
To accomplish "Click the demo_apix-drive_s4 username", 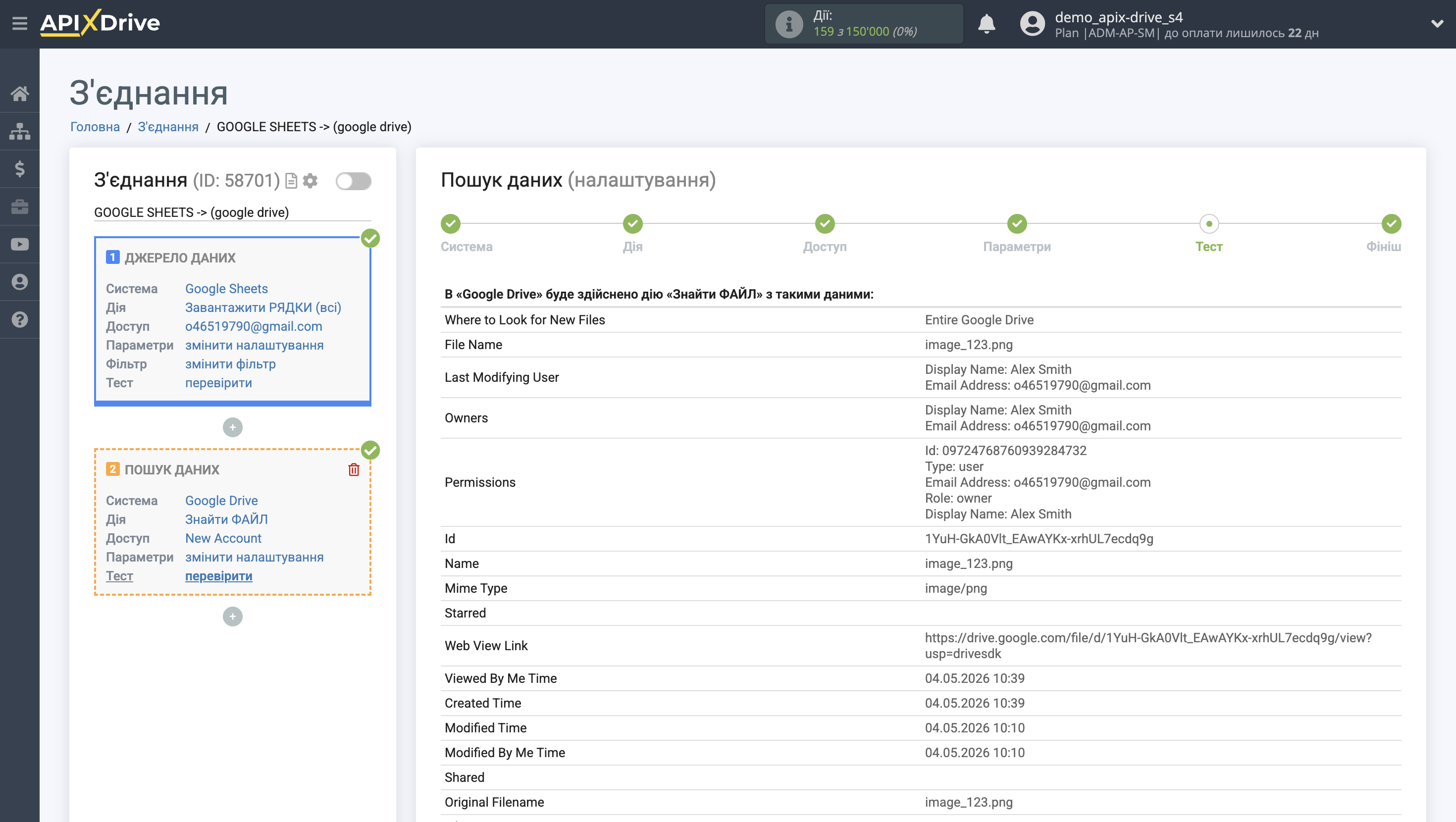I will click(1119, 17).
